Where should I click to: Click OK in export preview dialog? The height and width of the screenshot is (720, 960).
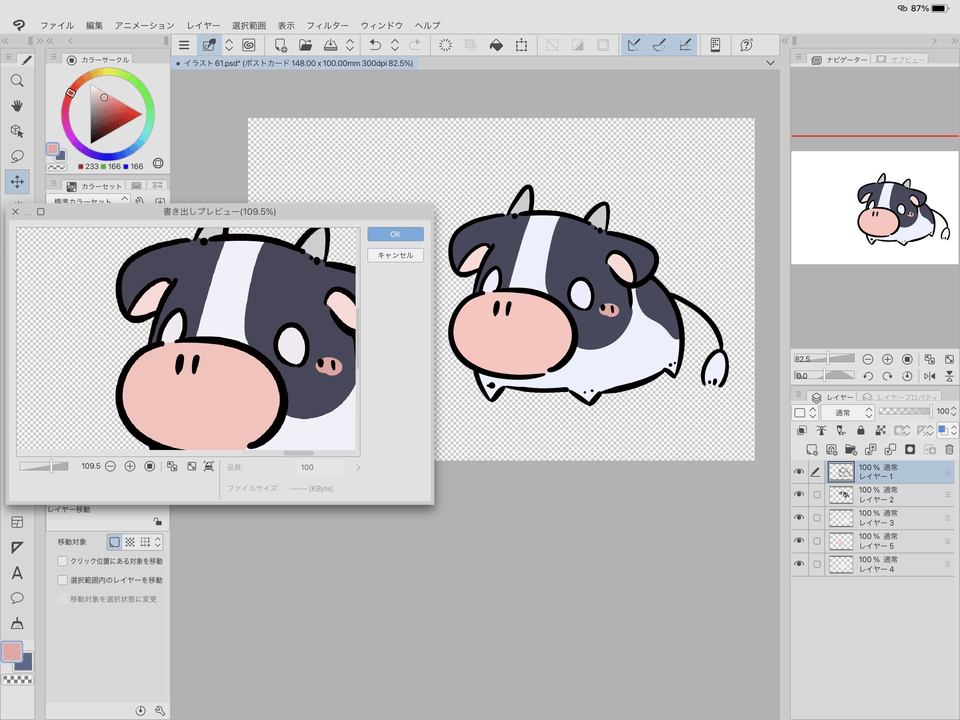395,234
